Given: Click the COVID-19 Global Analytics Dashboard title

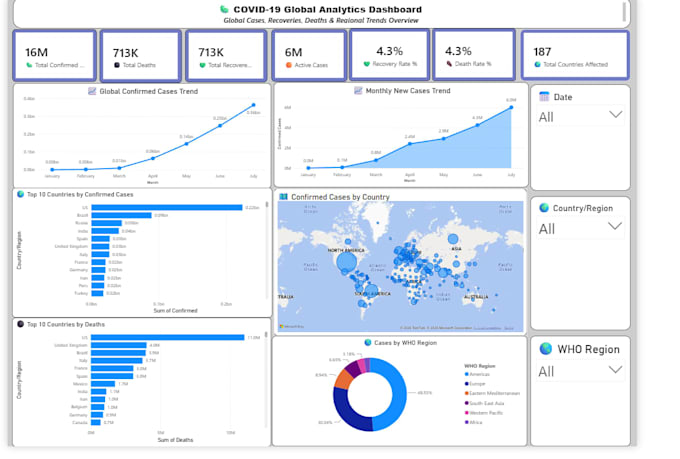Looking at the screenshot, I should (x=327, y=10).
